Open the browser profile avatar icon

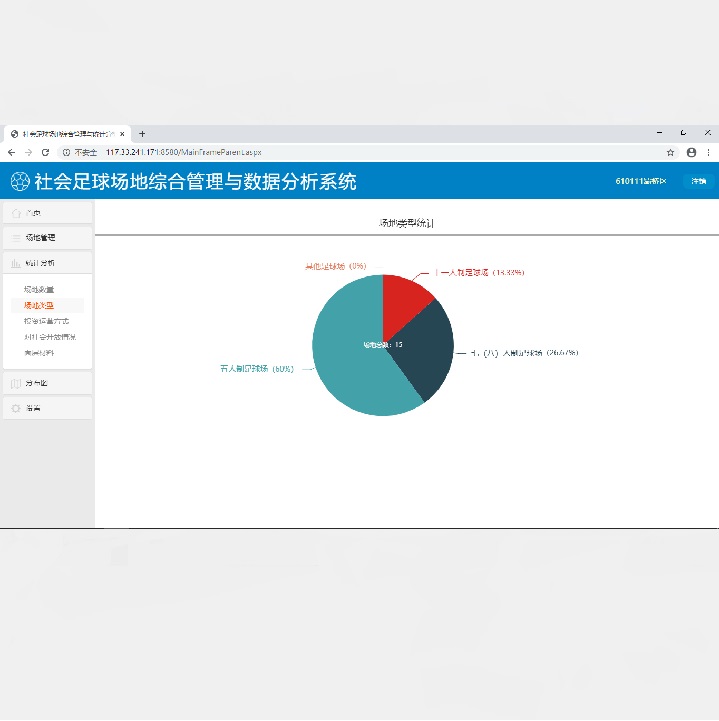pos(691,152)
